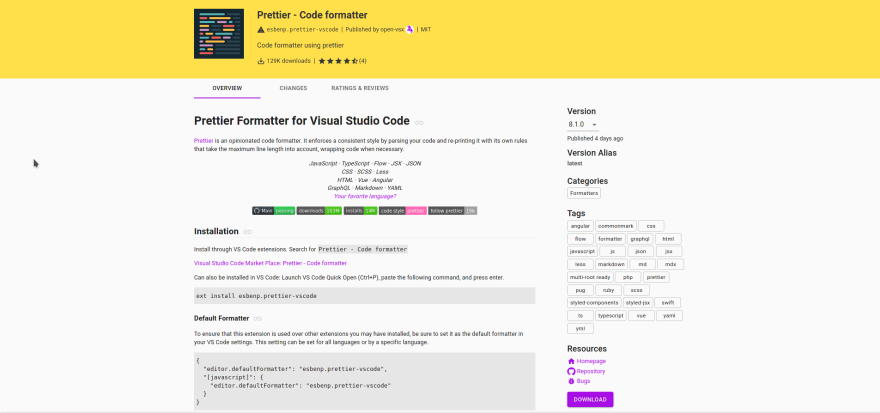Click the bug icon beside Bugs

[571, 381]
